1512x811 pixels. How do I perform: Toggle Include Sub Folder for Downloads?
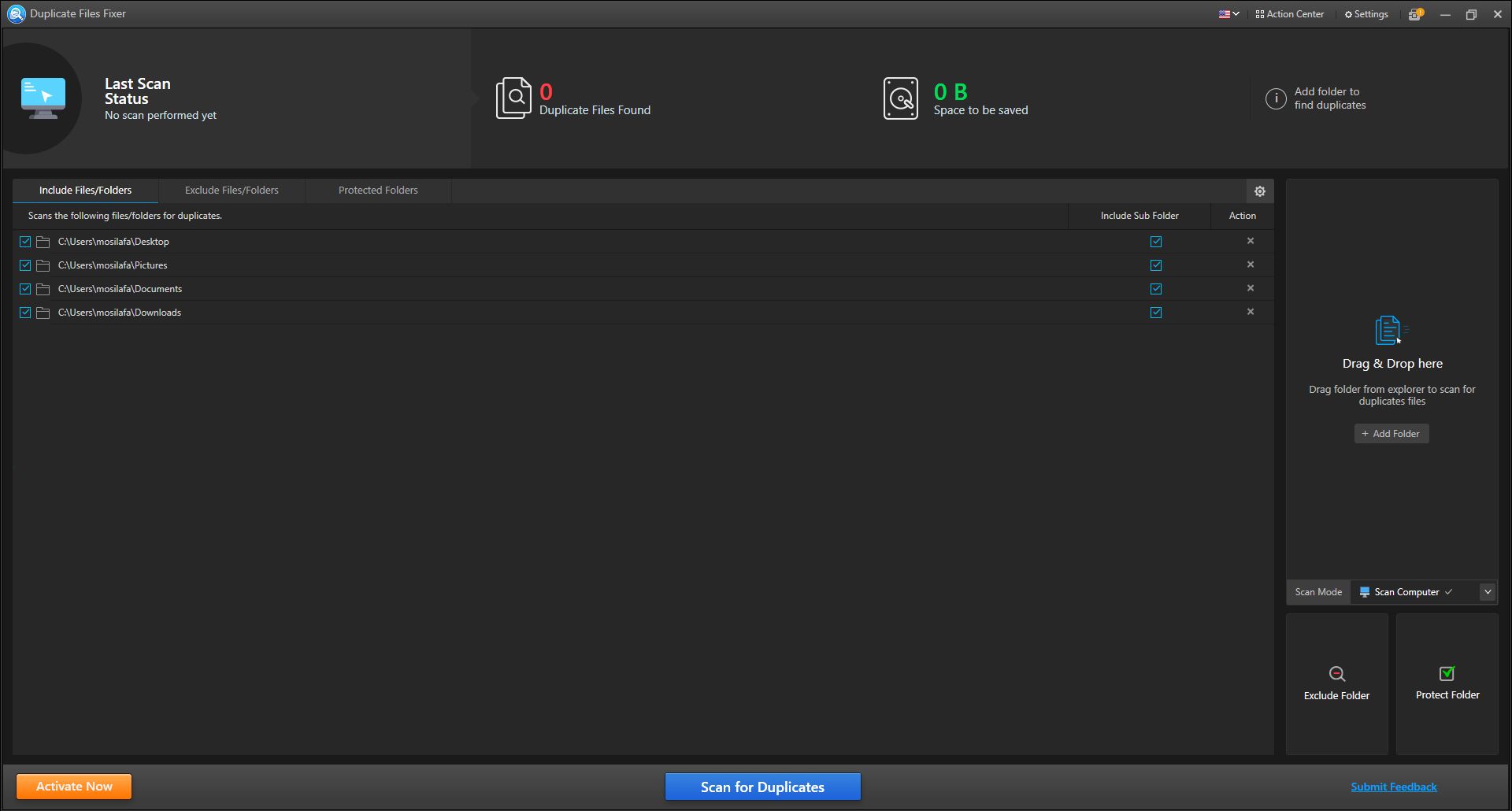(x=1156, y=313)
